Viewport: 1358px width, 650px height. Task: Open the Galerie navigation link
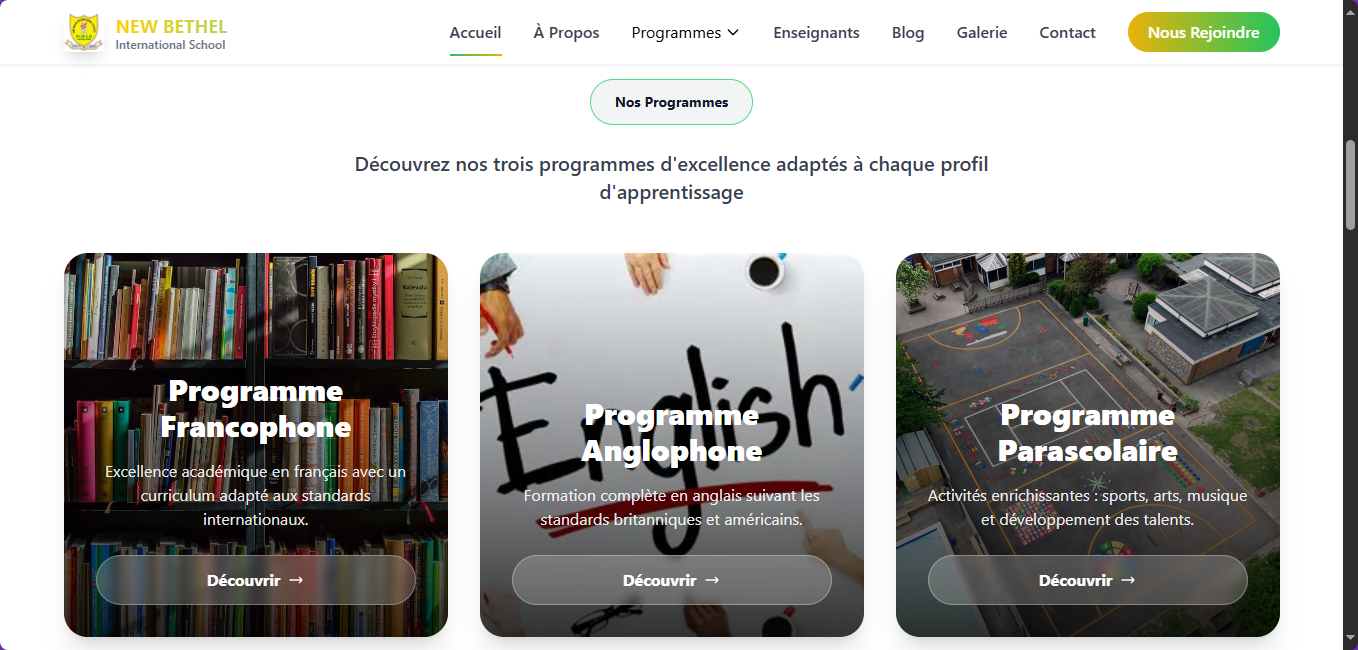click(x=982, y=33)
